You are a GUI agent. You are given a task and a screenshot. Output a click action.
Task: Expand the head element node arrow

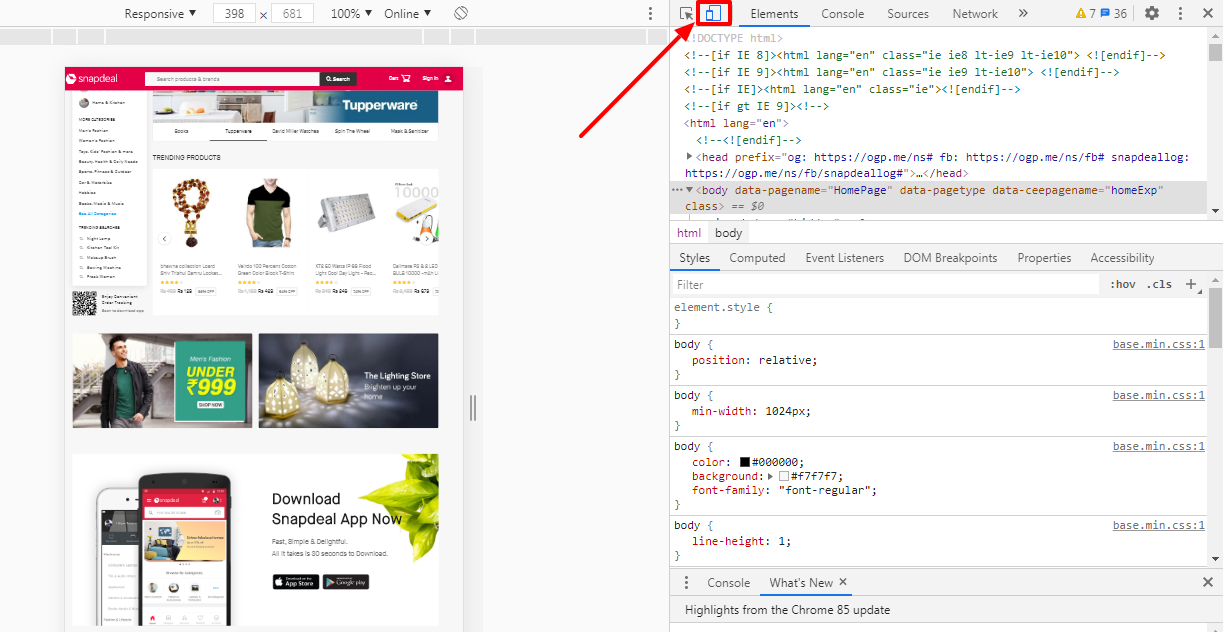690,157
